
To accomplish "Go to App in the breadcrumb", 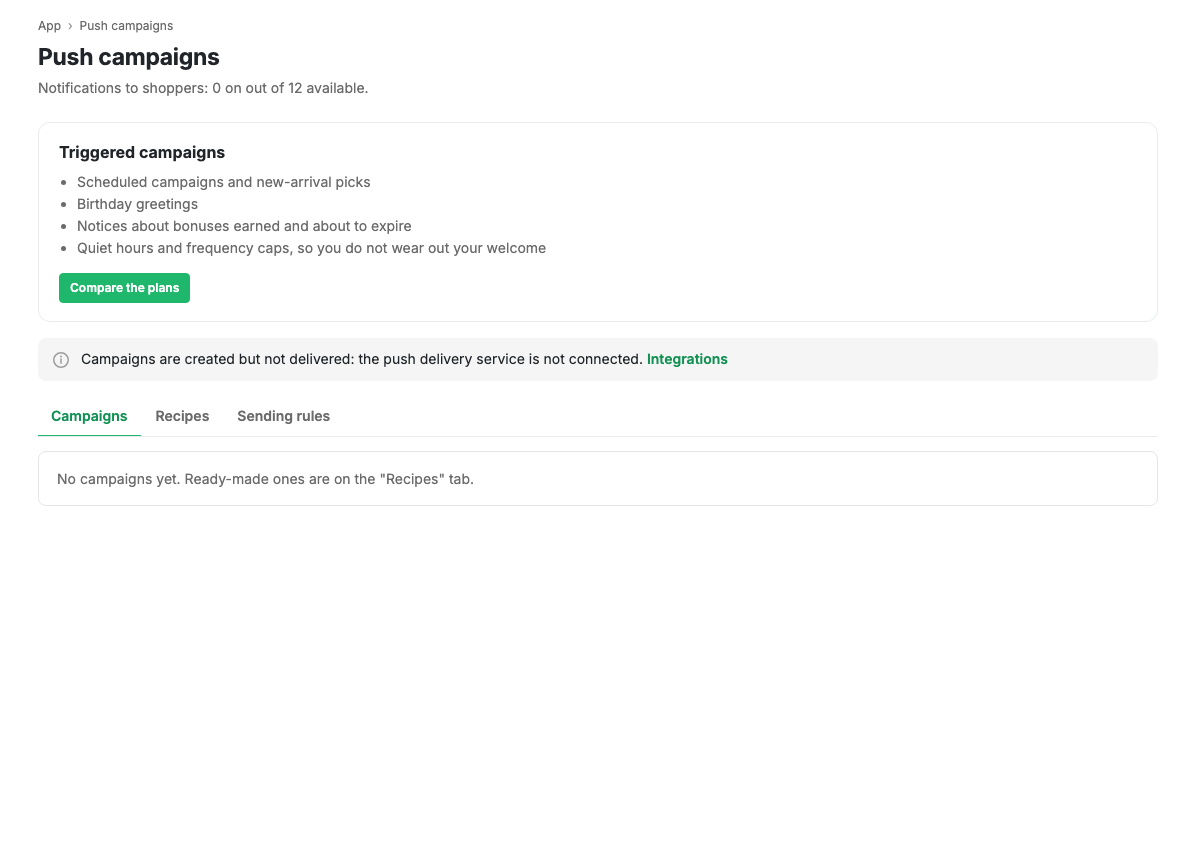I will coord(50,26).
